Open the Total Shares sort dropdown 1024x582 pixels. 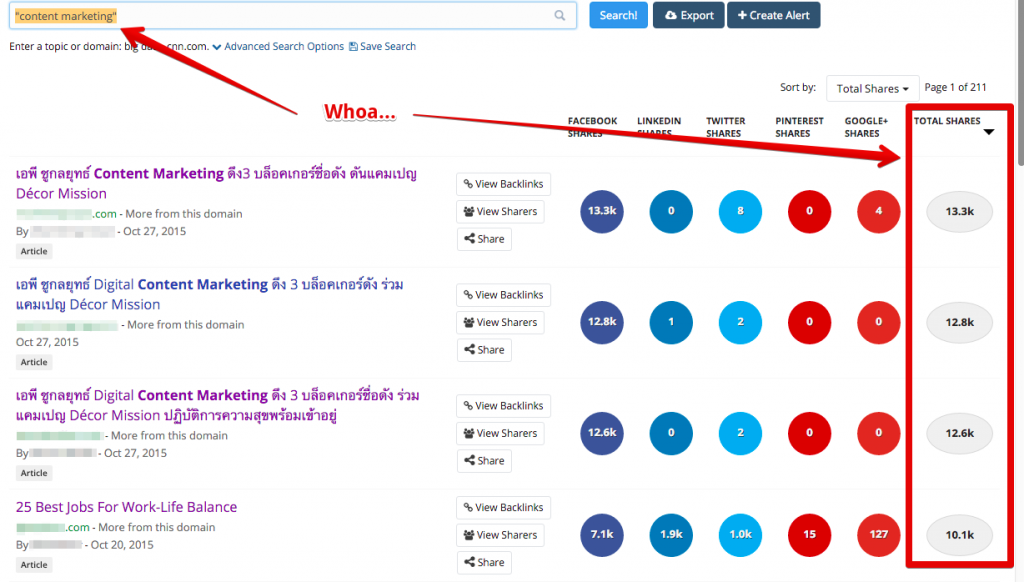[872, 88]
